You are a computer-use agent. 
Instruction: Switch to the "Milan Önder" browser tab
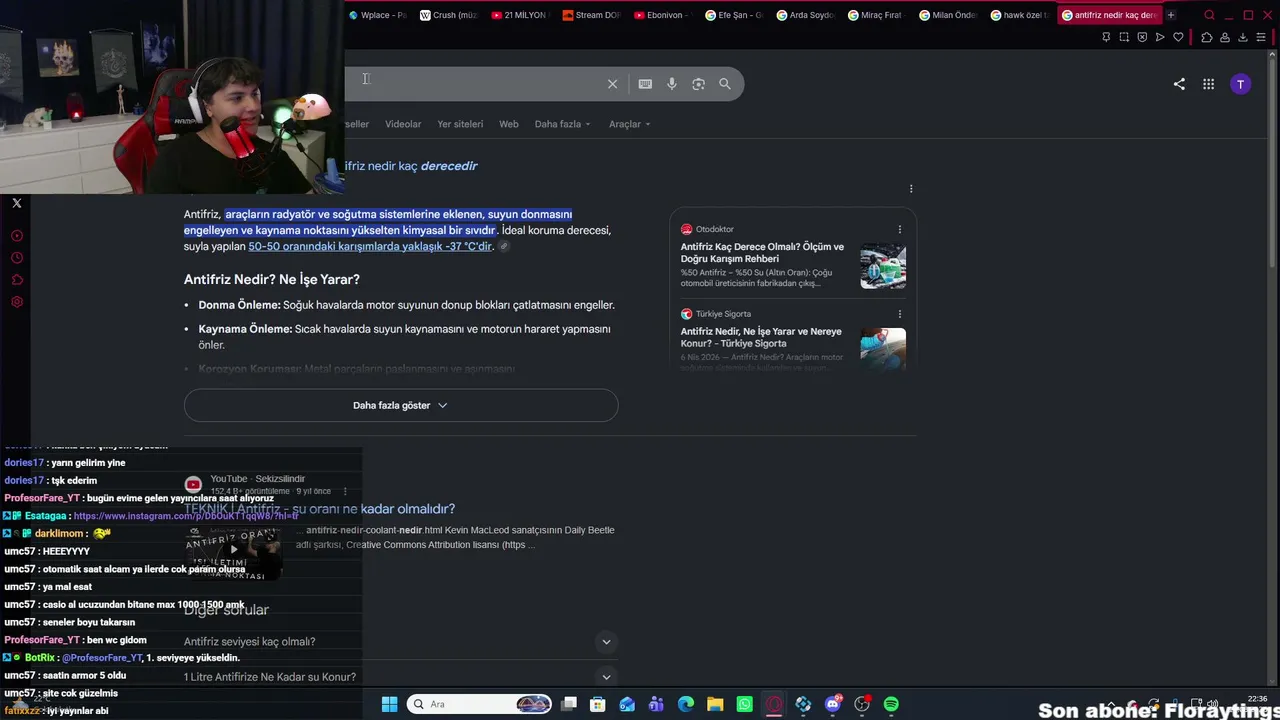(946, 15)
